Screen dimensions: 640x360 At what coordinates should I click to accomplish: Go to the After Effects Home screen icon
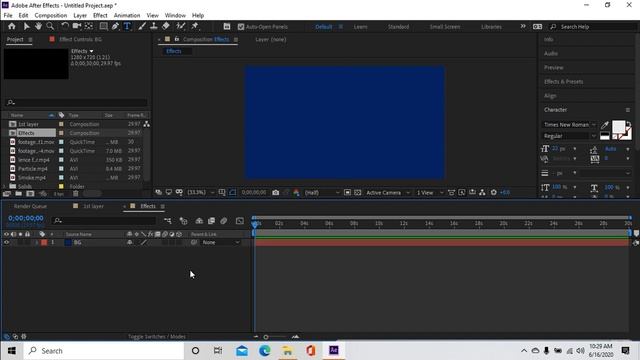point(11,26)
